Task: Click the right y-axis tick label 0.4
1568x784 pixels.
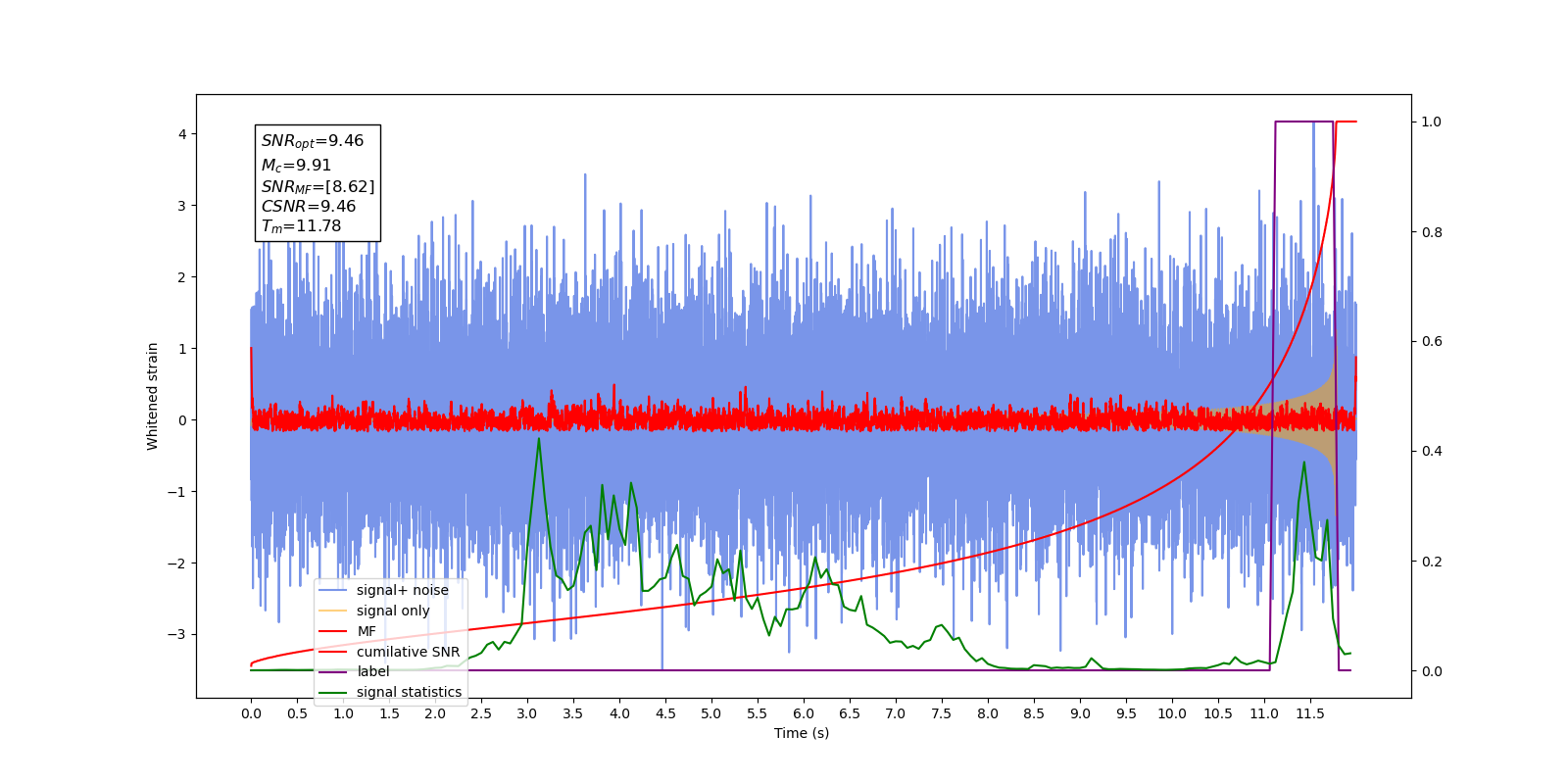Action: click(1432, 452)
